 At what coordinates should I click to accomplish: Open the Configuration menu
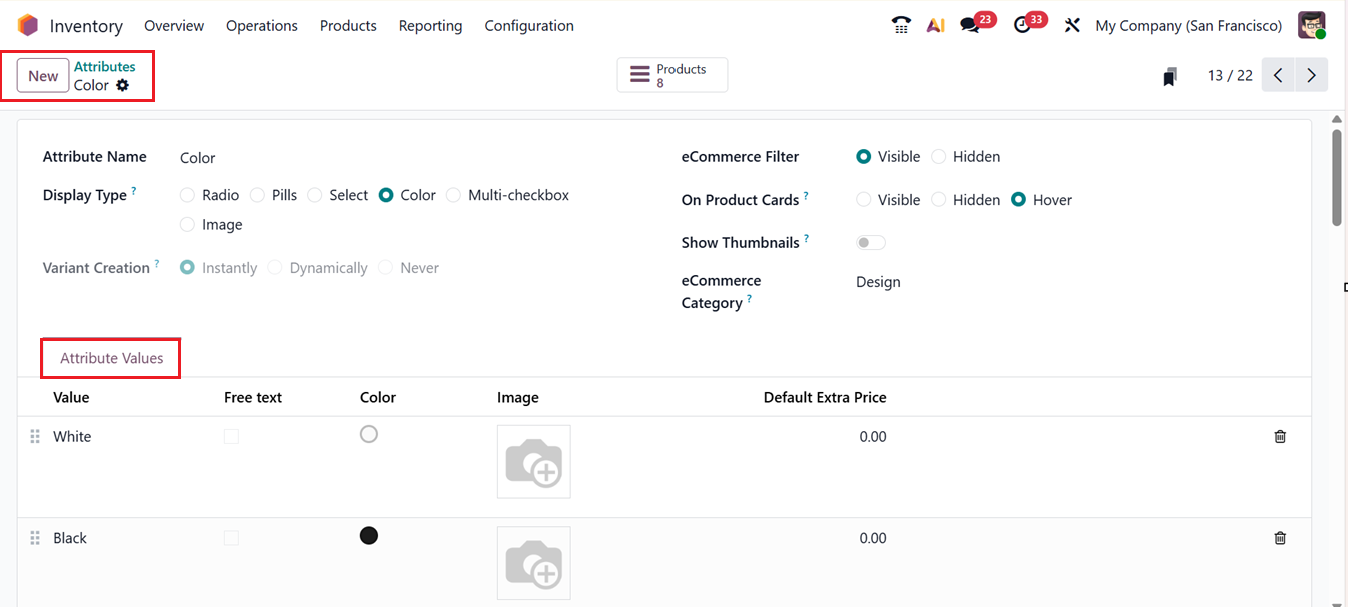[x=528, y=25]
